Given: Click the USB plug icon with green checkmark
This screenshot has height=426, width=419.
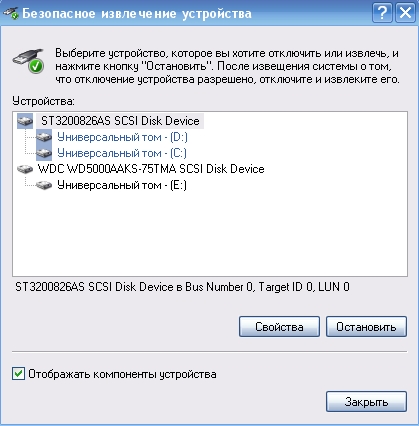Looking at the screenshot, I should (29, 61).
